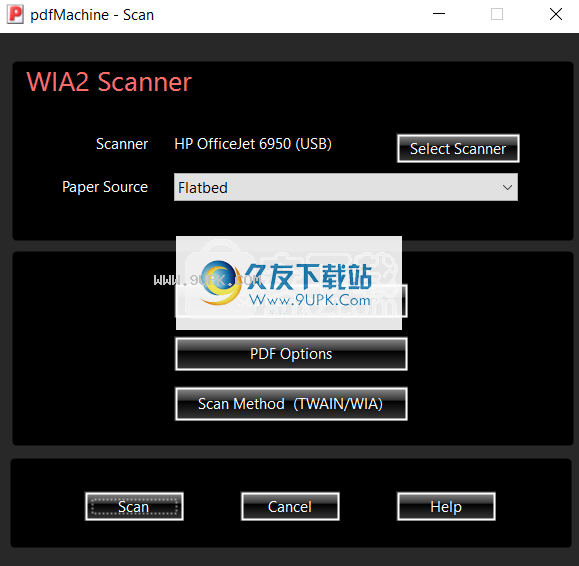Click the pdfMachine - Scan title text

tap(92, 15)
